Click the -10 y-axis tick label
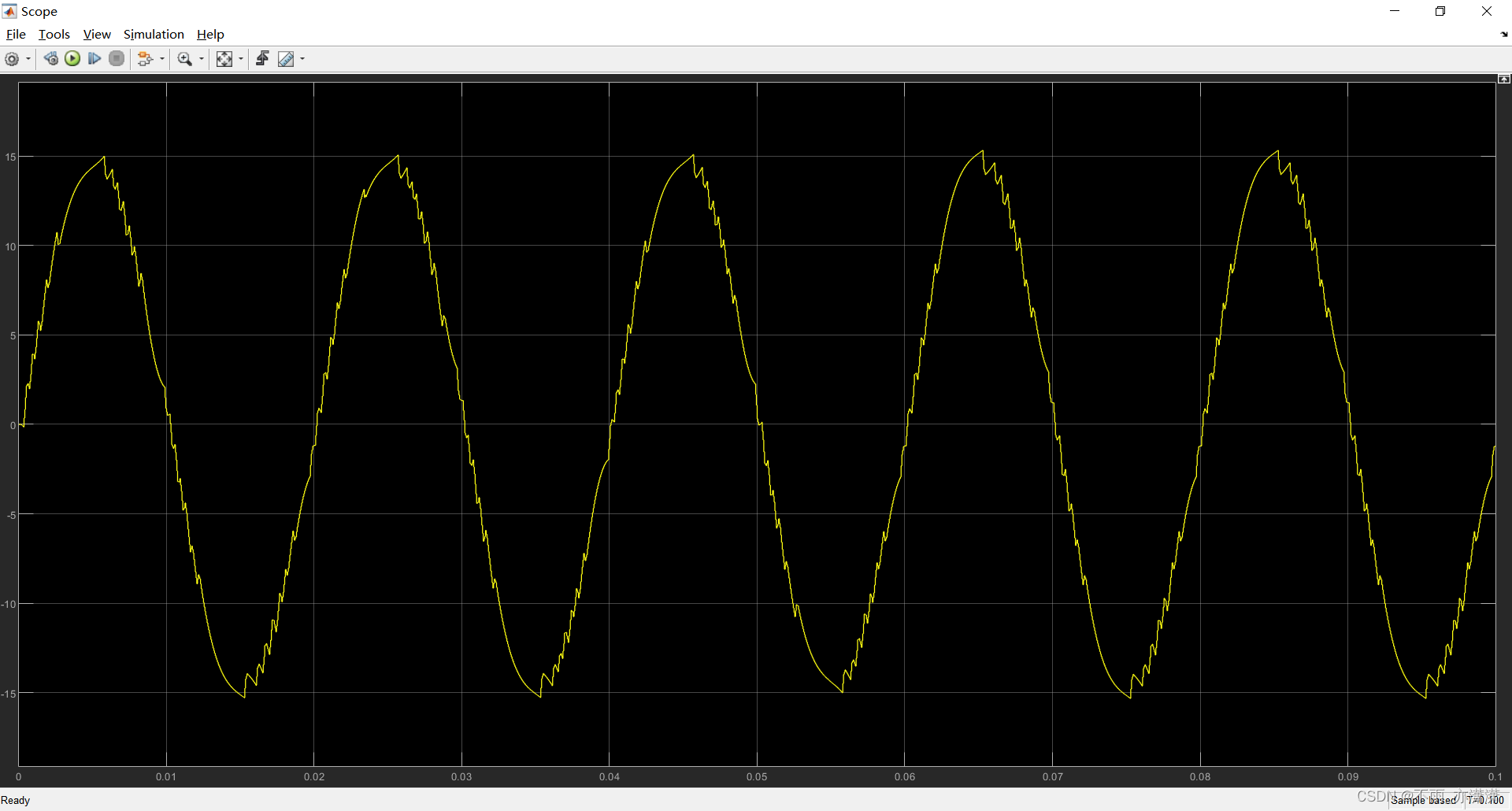The height and width of the screenshot is (811, 1512). click(x=9, y=605)
